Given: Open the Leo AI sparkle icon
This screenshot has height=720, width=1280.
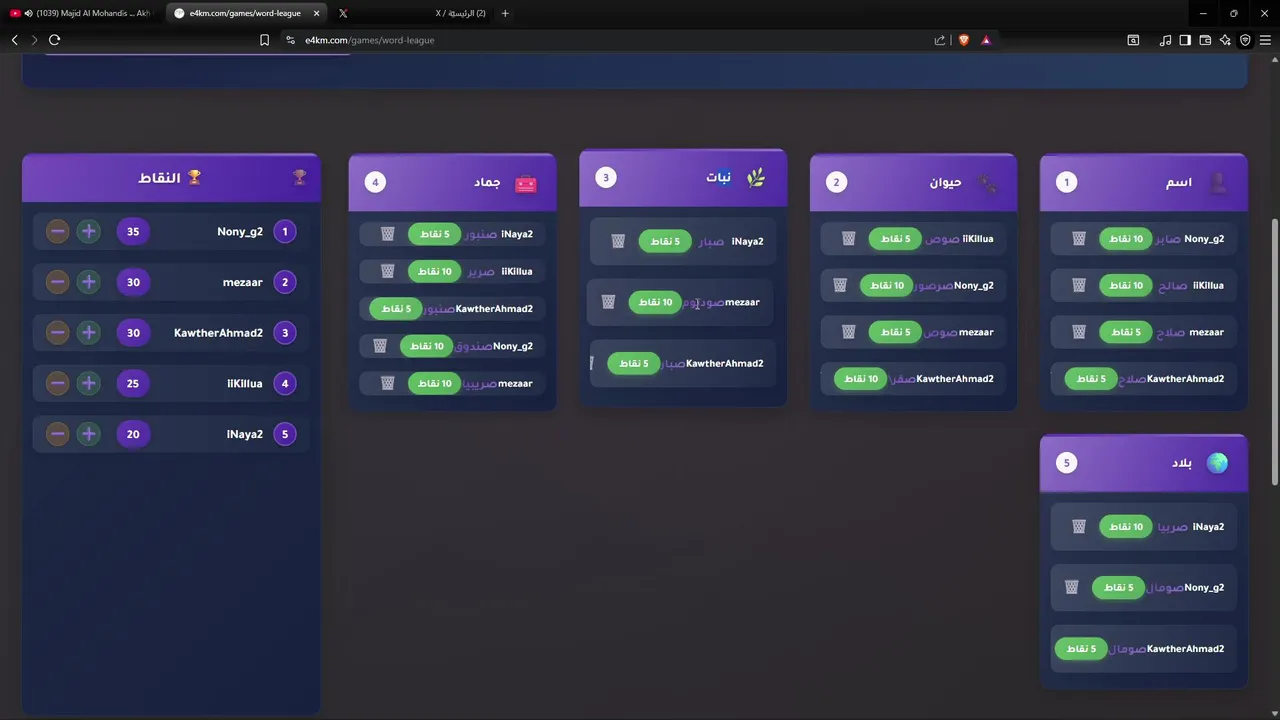Looking at the screenshot, I should 1225,40.
